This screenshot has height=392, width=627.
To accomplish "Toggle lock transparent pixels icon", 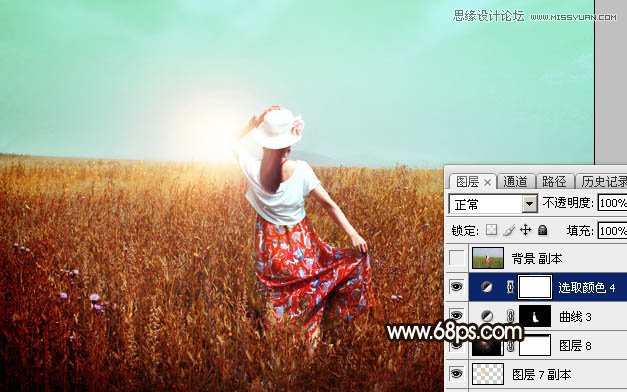I will click(x=491, y=230).
